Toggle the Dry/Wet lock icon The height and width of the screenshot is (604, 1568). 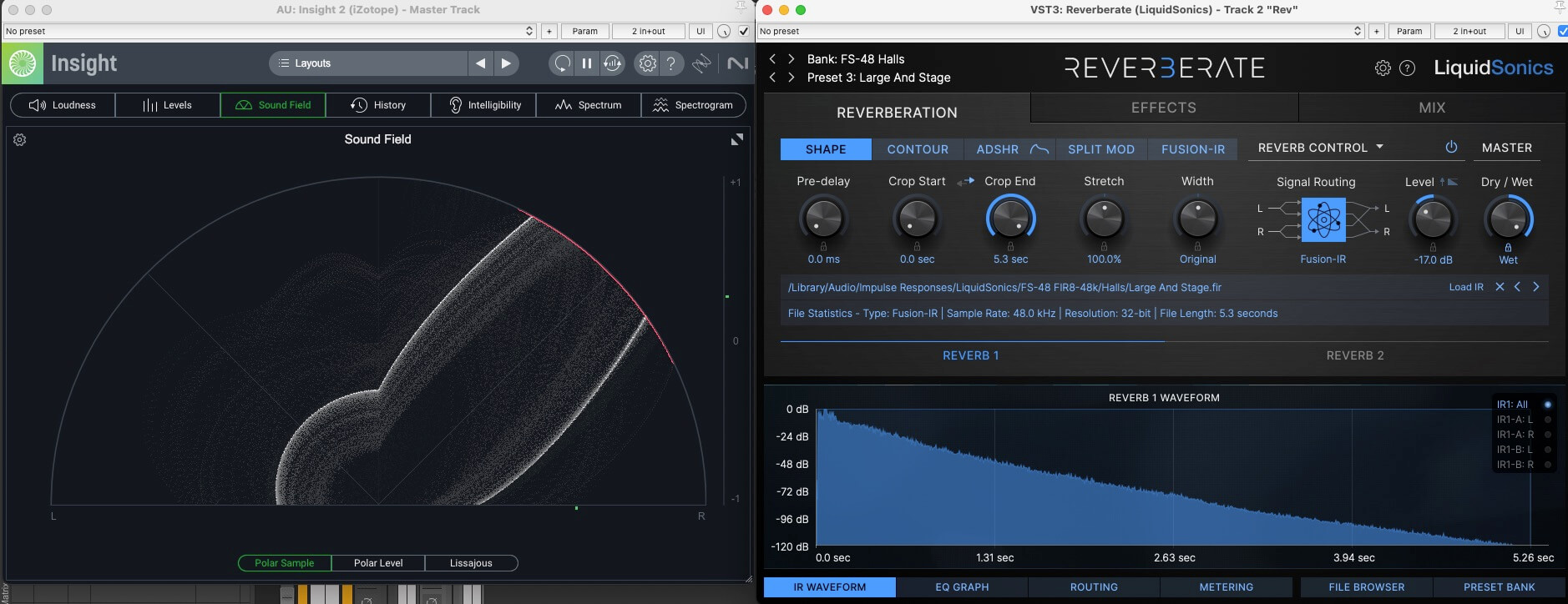pyautogui.click(x=1508, y=247)
